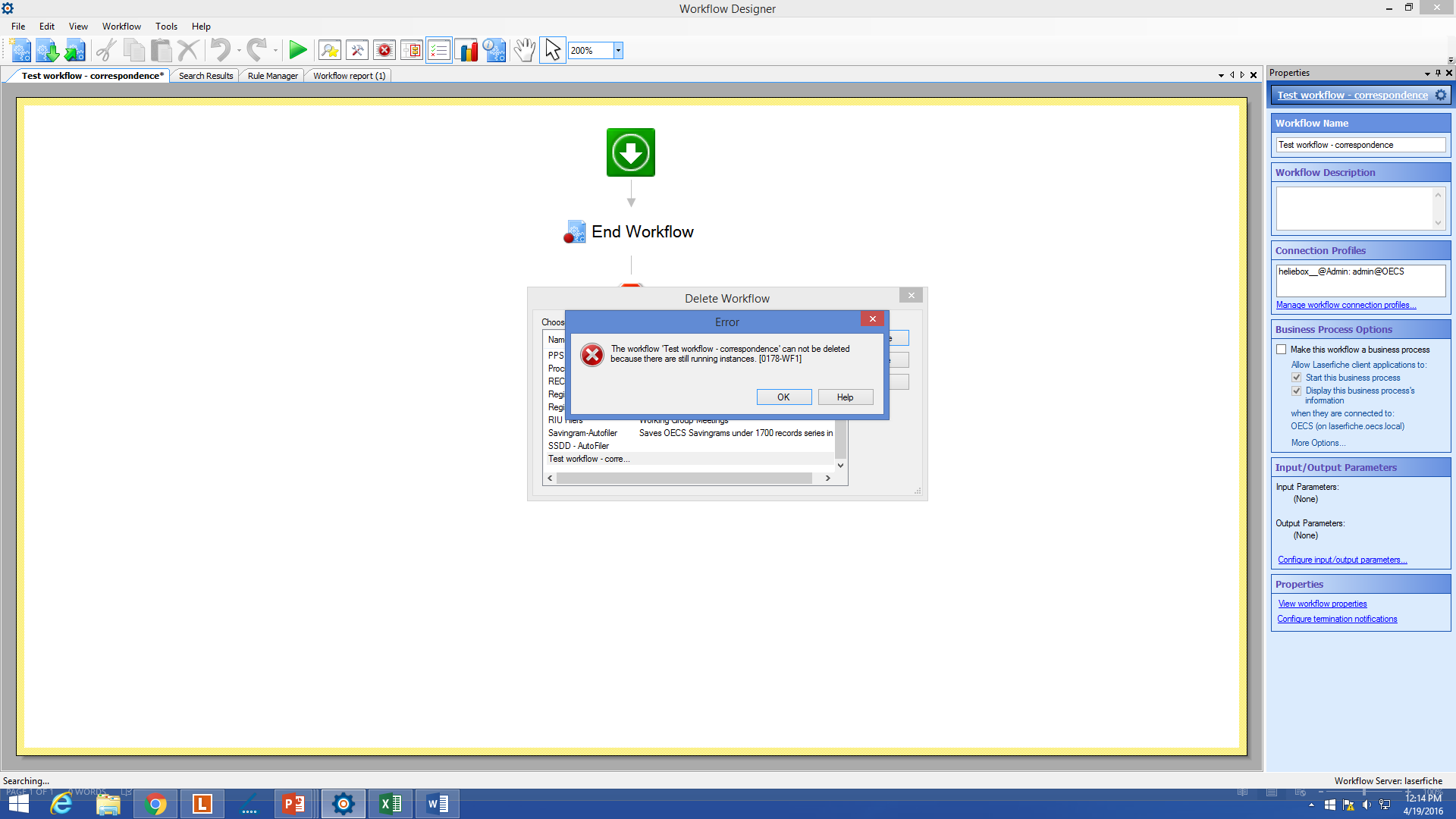This screenshot has height=819, width=1456.
Task: Enable Make this workflow a business process
Action: tap(1282, 350)
